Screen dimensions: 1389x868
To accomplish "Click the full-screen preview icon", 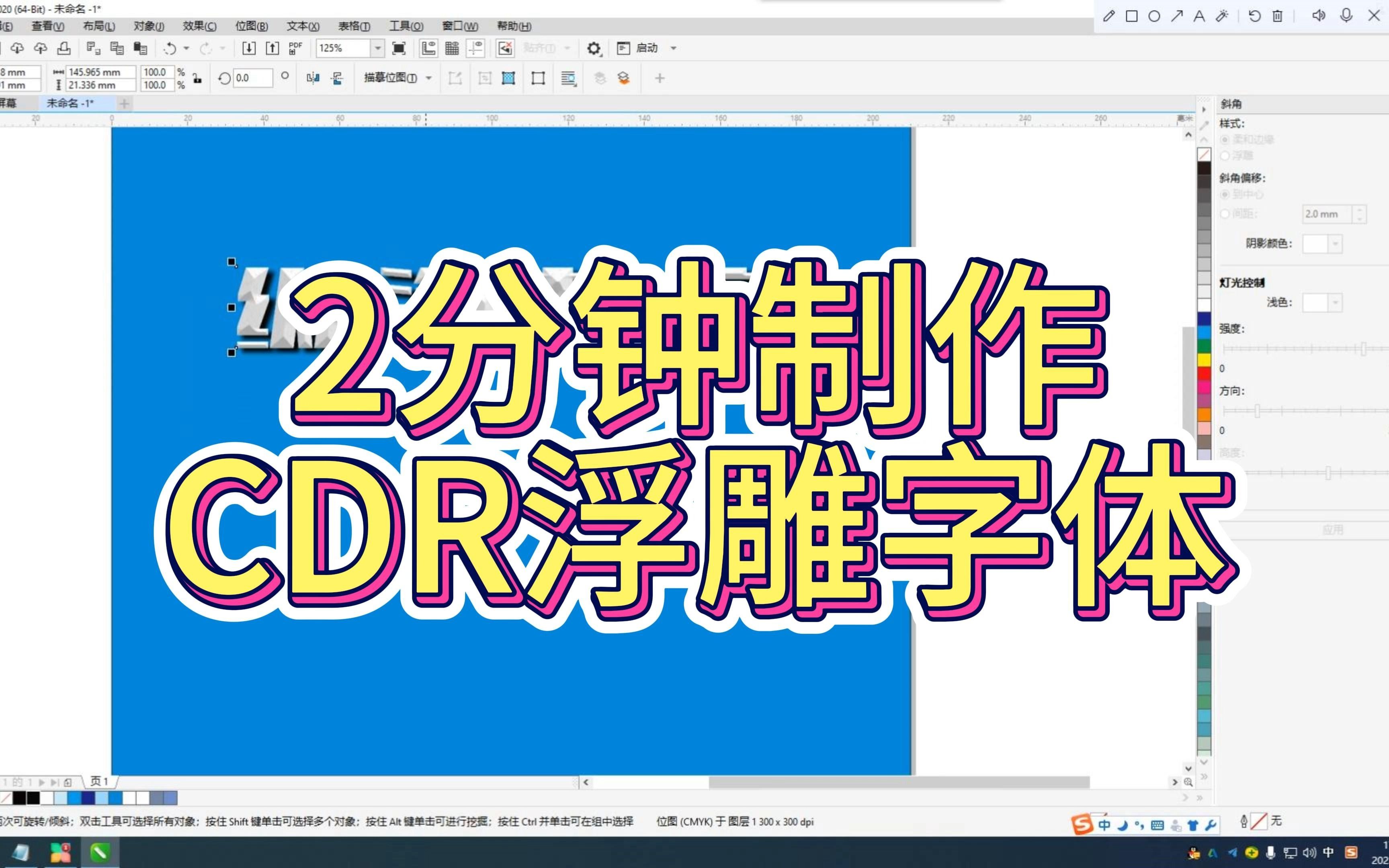I will [399, 48].
